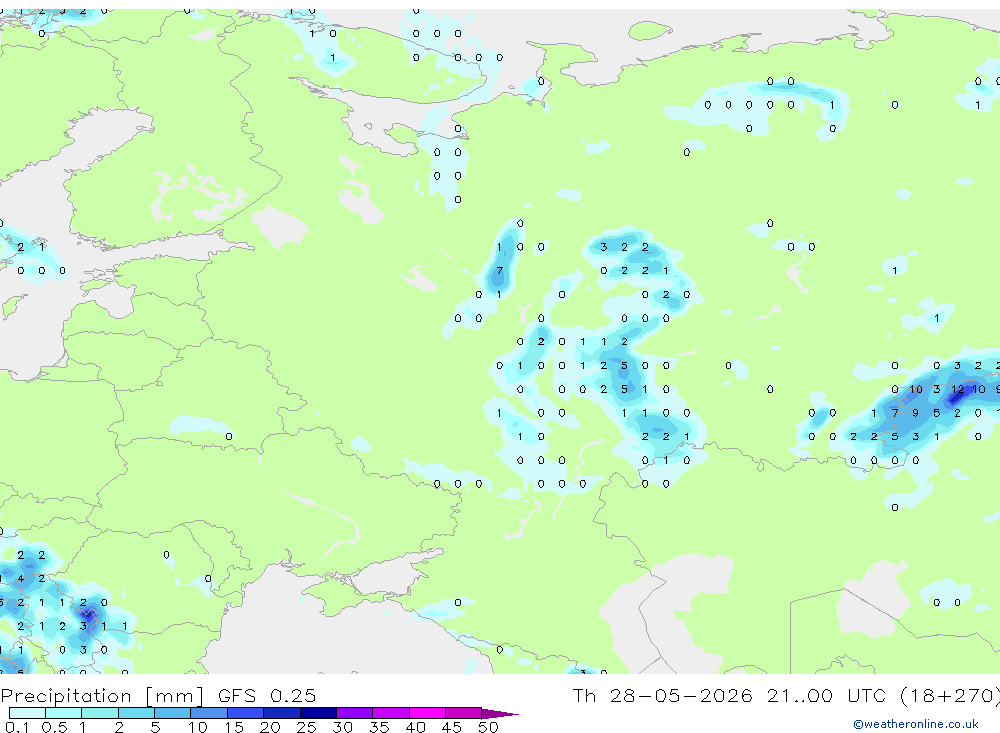Viewport: 1000px width, 733px height.
Task: Click the '4' precipitation value on the map
Action: (21, 579)
